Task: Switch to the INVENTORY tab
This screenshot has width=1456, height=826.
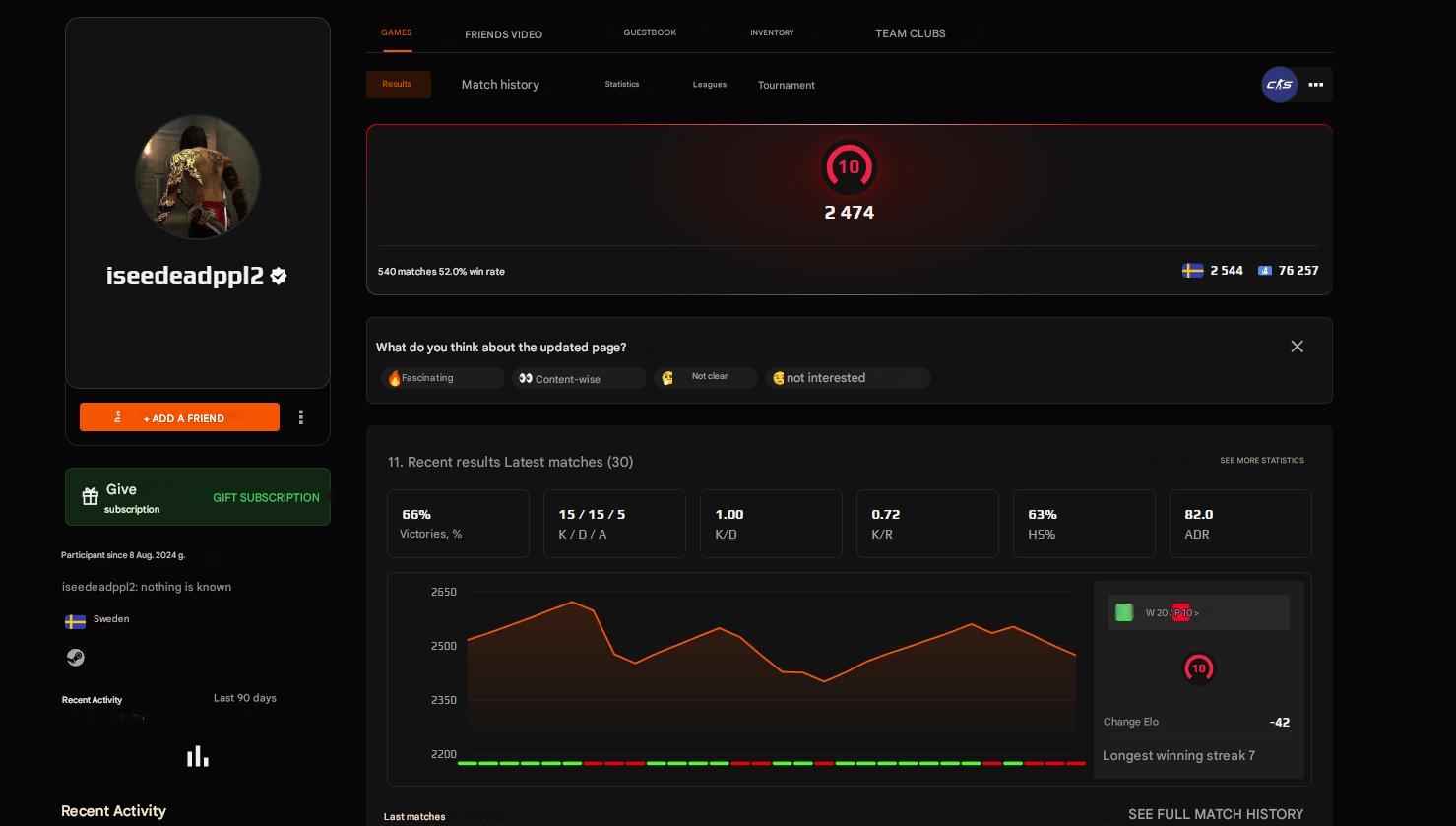Action: coord(772,32)
